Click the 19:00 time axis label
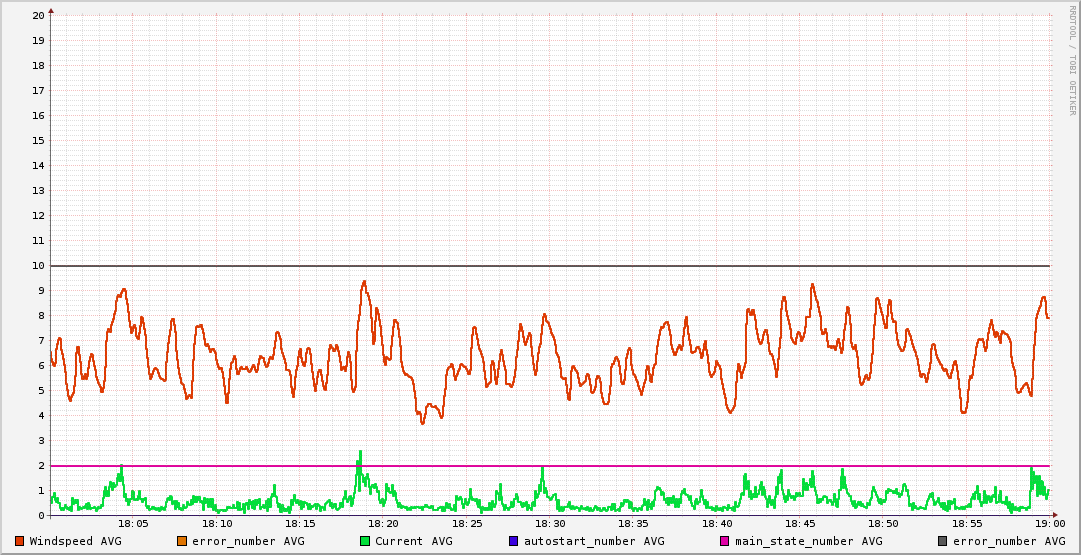This screenshot has width=1081, height=555. tap(1049, 523)
